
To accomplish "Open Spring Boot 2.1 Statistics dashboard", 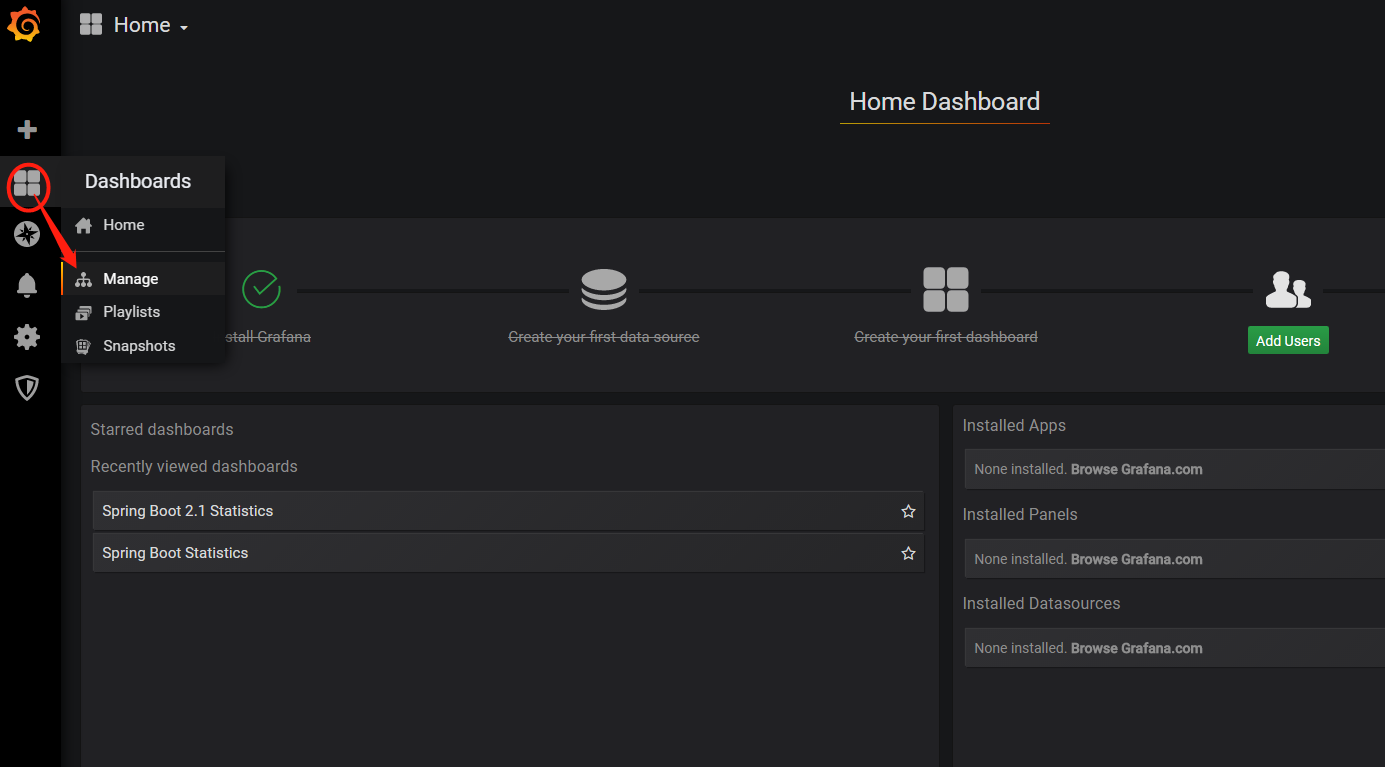I will point(509,511).
